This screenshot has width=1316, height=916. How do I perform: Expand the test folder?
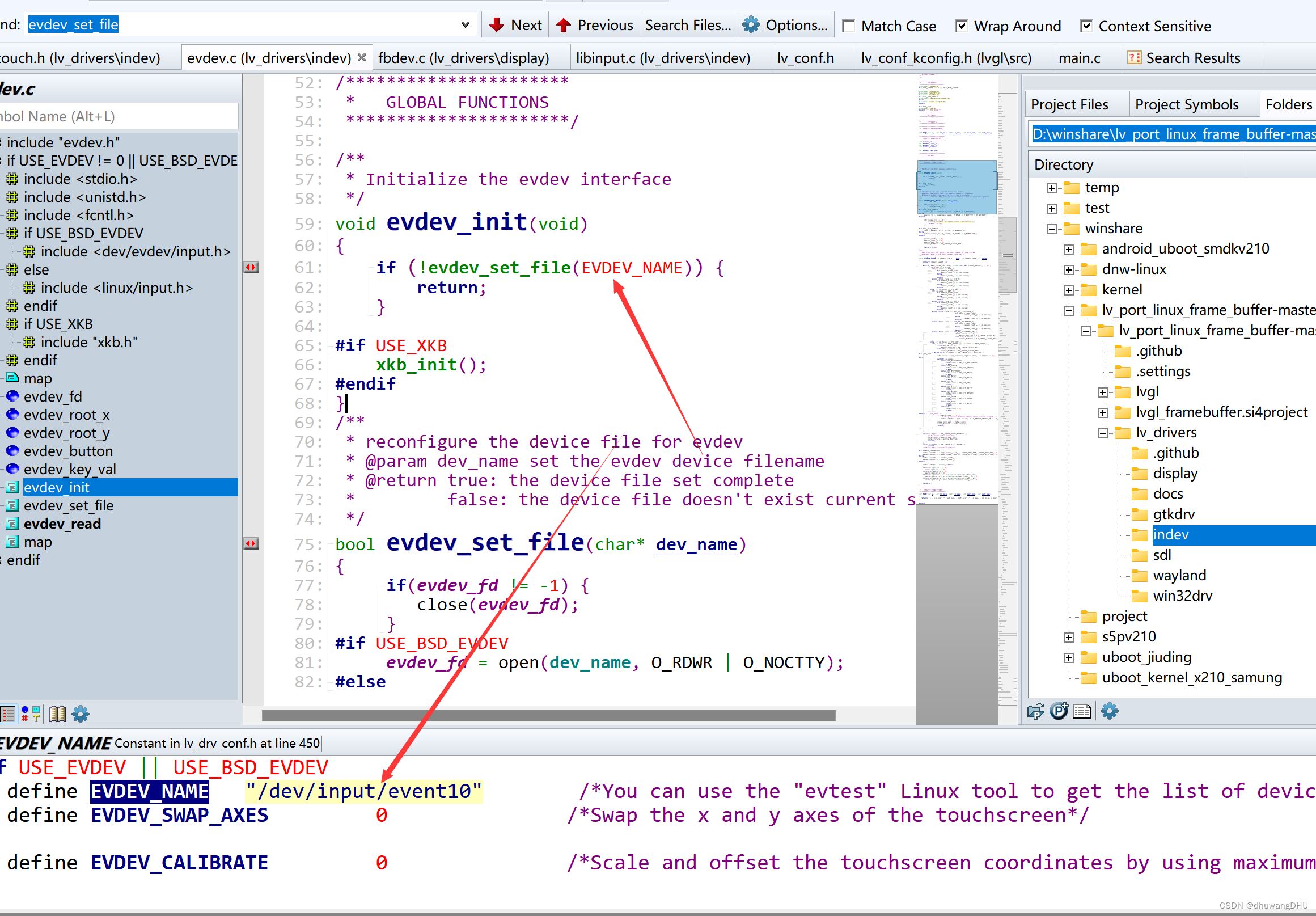(x=1052, y=209)
